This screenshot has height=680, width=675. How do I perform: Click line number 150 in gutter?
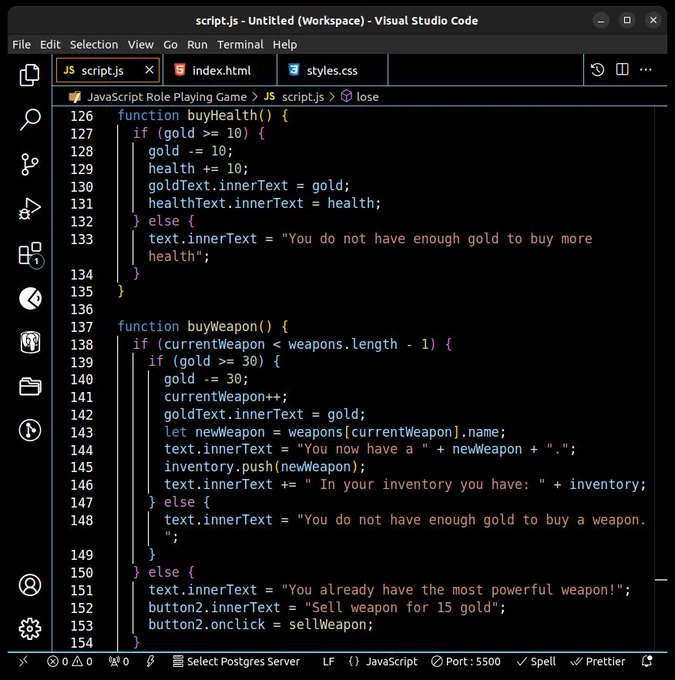(x=82, y=572)
